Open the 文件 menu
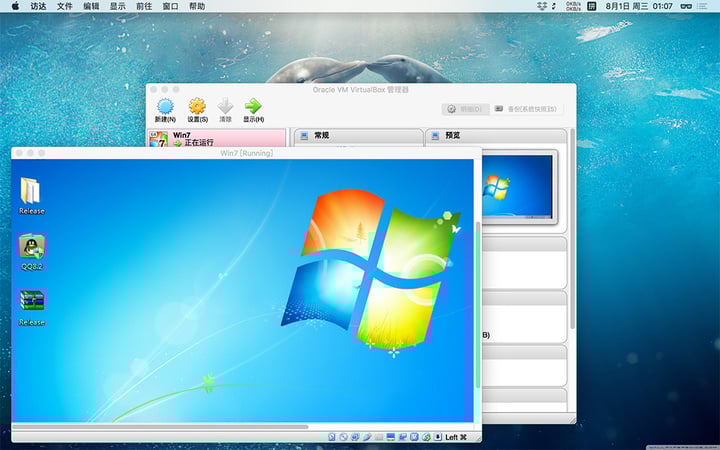Screen dimensions: 720x450 pyautogui.click(x=65, y=6)
